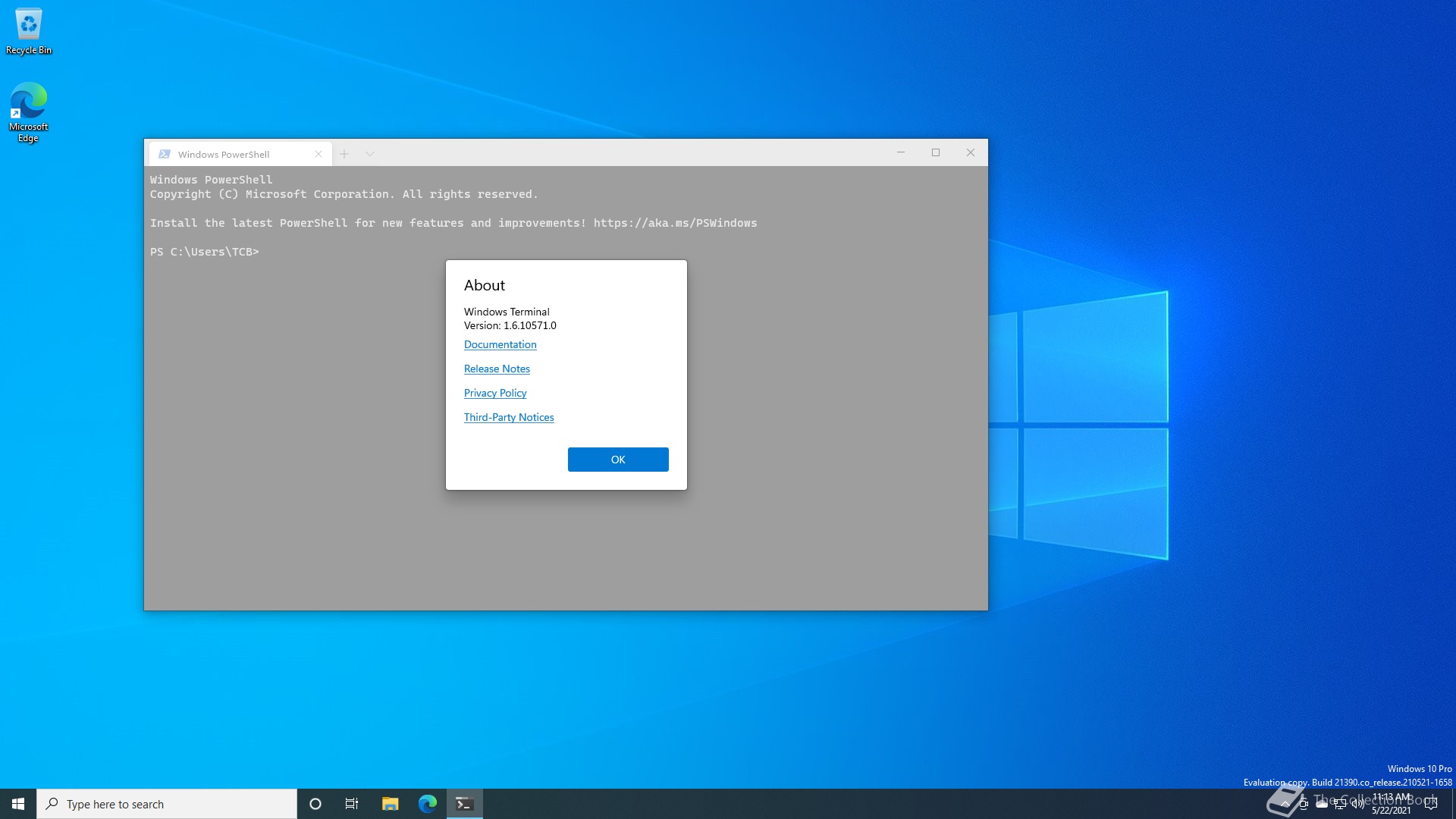The width and height of the screenshot is (1456, 819).
Task: Click the https://aka.ms/PSWindows URL text
Action: [675, 223]
